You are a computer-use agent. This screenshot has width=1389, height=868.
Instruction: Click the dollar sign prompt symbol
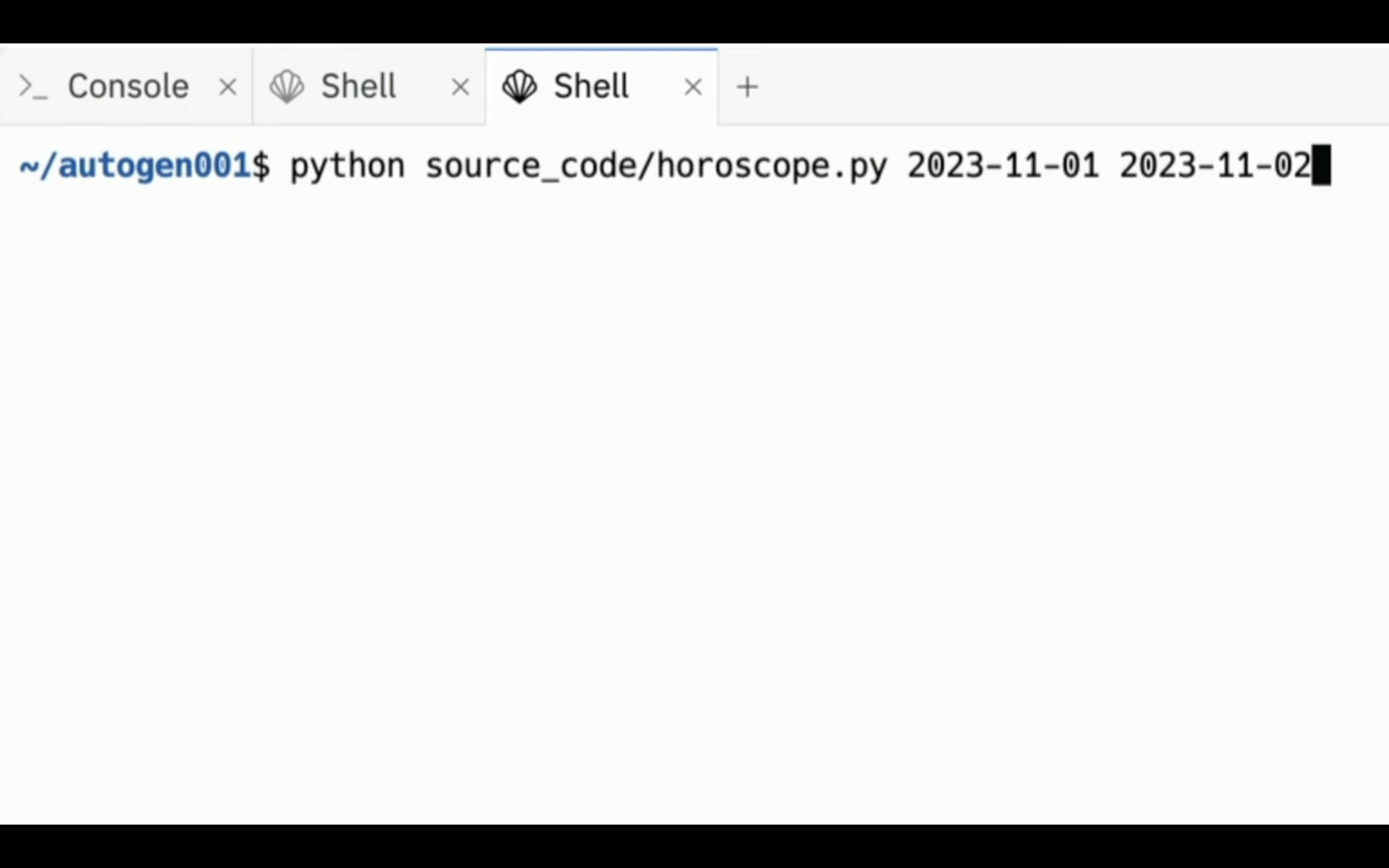[x=261, y=166]
